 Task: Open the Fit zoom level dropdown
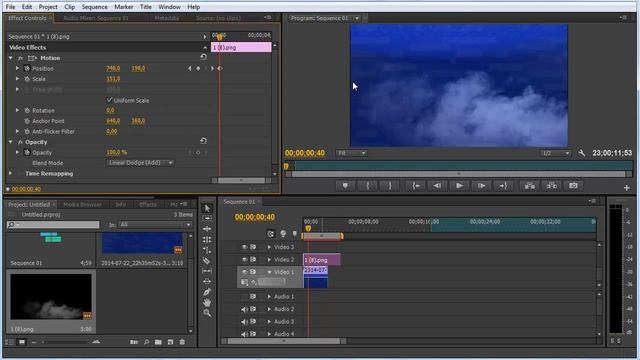pyautogui.click(x=351, y=153)
